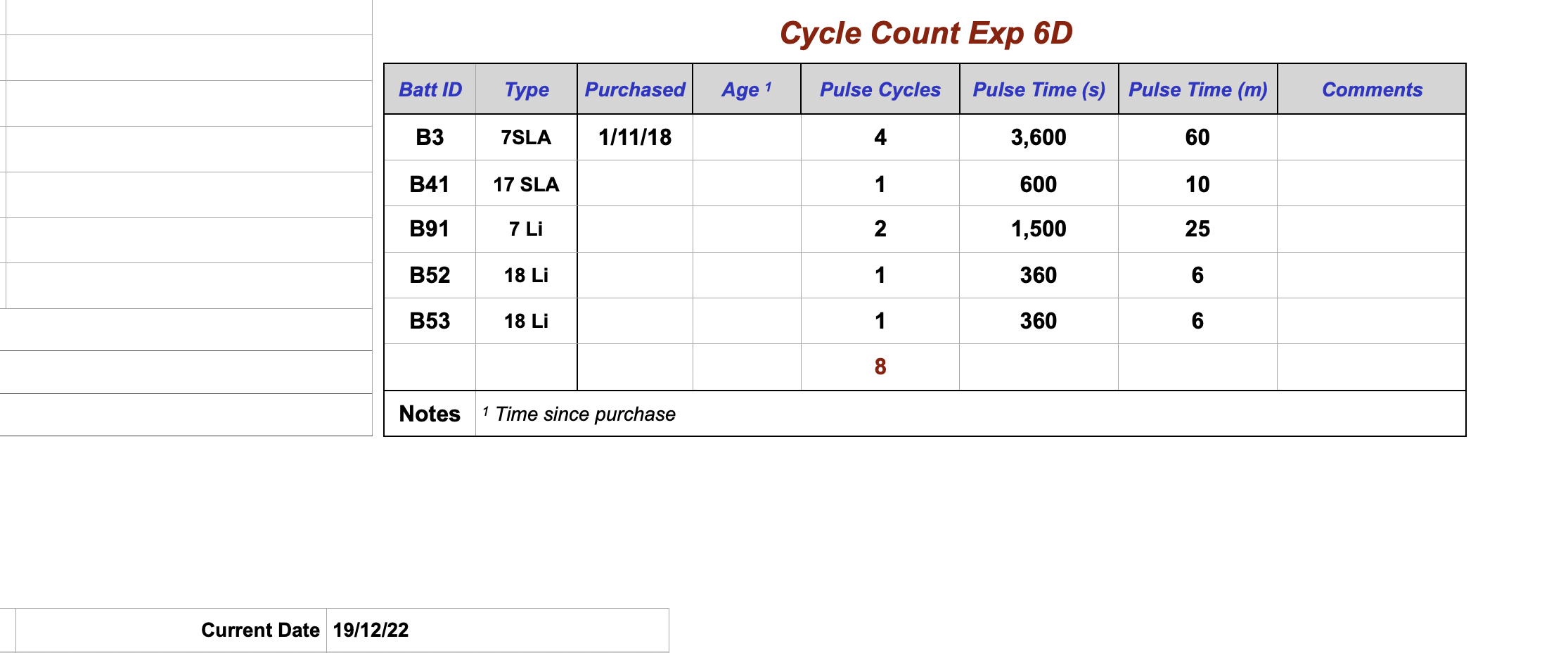Select the '1,500' pulse time cell
Image resolution: width=1568 pixels, height=653 pixels.
click(x=1039, y=229)
